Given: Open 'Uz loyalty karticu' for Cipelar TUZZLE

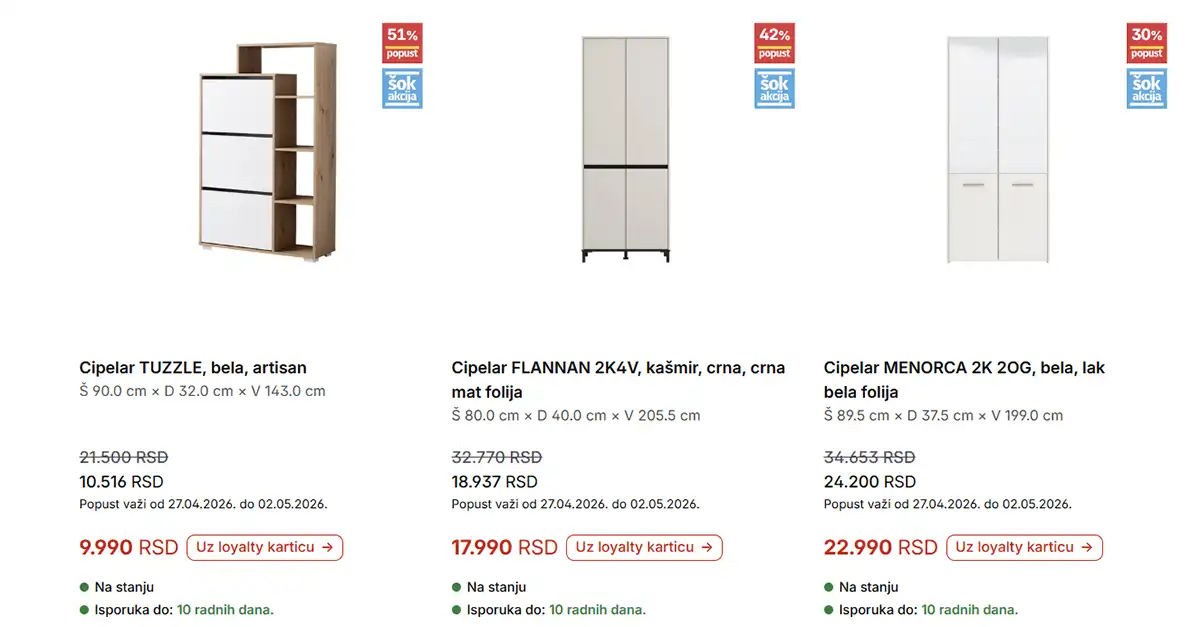Looking at the screenshot, I should (264, 547).
